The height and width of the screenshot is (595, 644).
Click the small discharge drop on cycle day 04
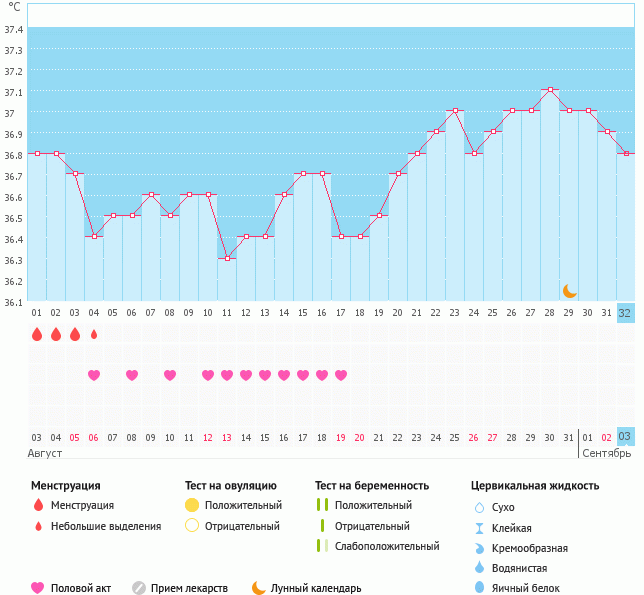click(x=94, y=334)
